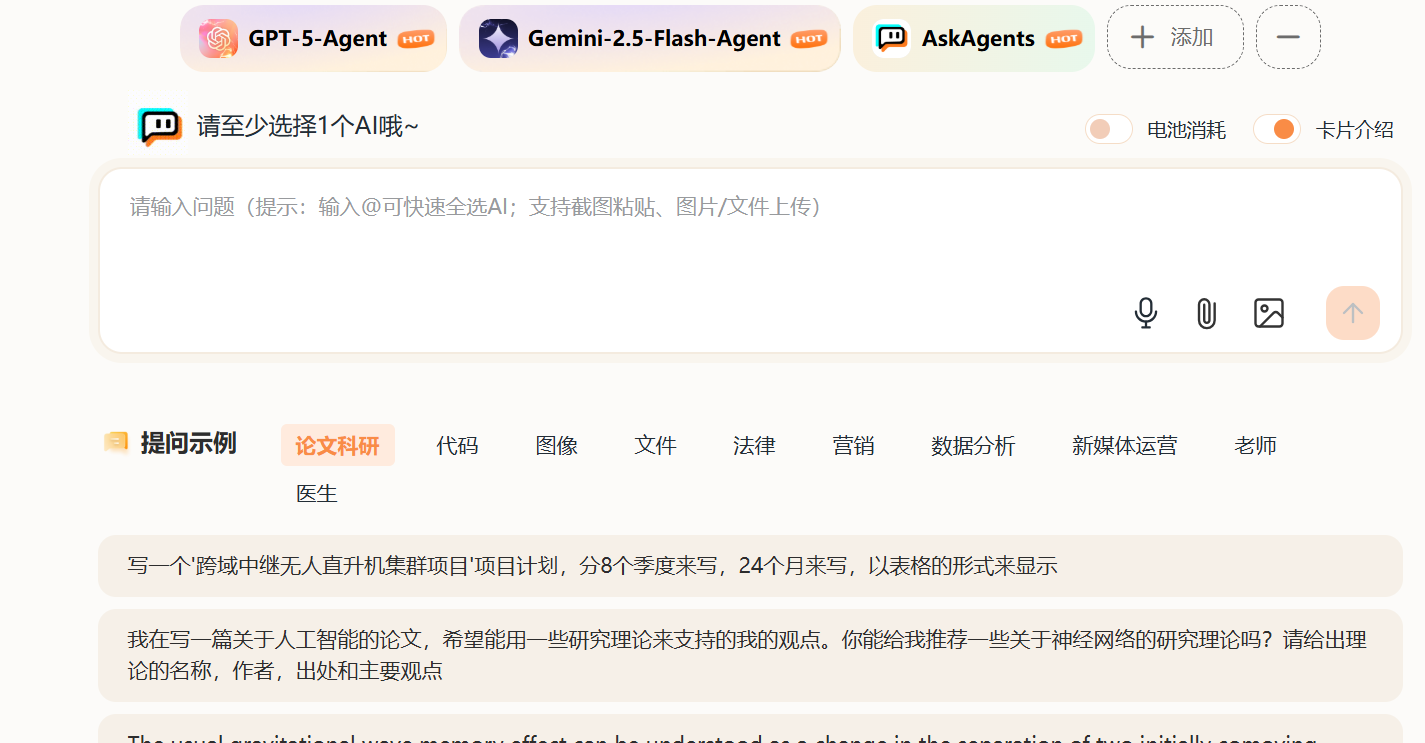Screen dimensions: 1425x743
Task: Open the 医生 examples tab
Action: click(x=317, y=494)
